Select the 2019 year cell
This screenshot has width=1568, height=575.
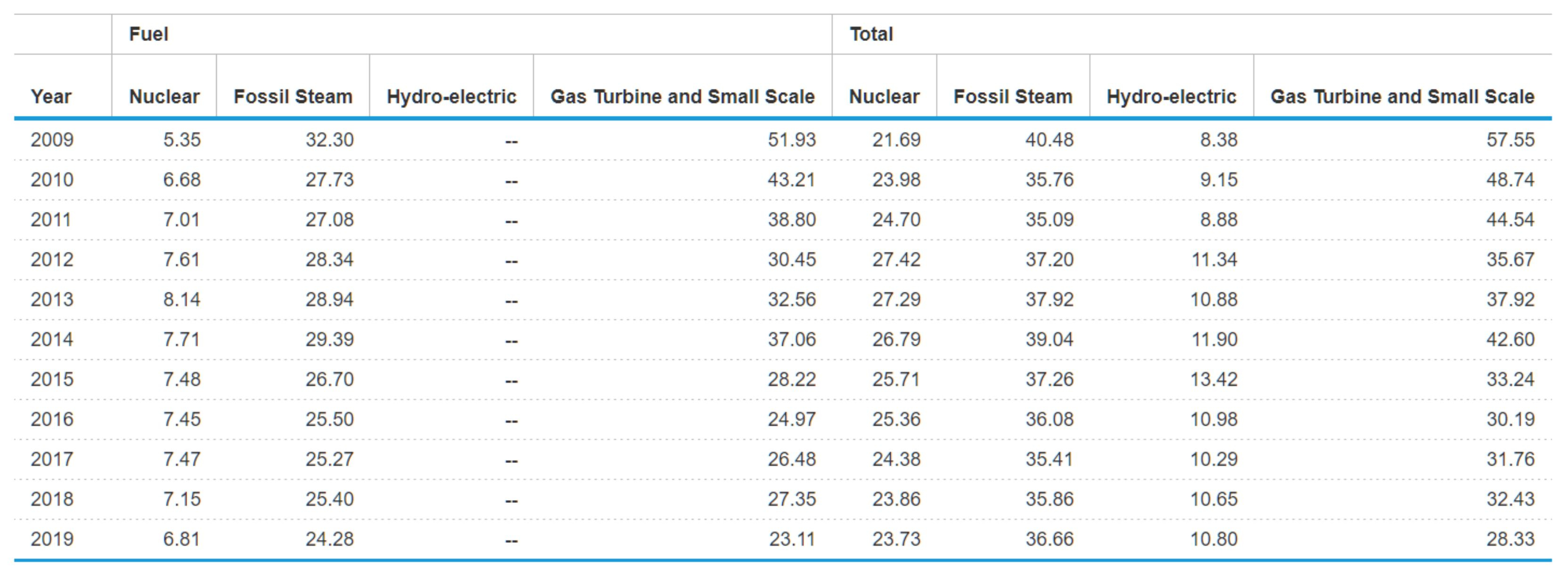pos(52,539)
